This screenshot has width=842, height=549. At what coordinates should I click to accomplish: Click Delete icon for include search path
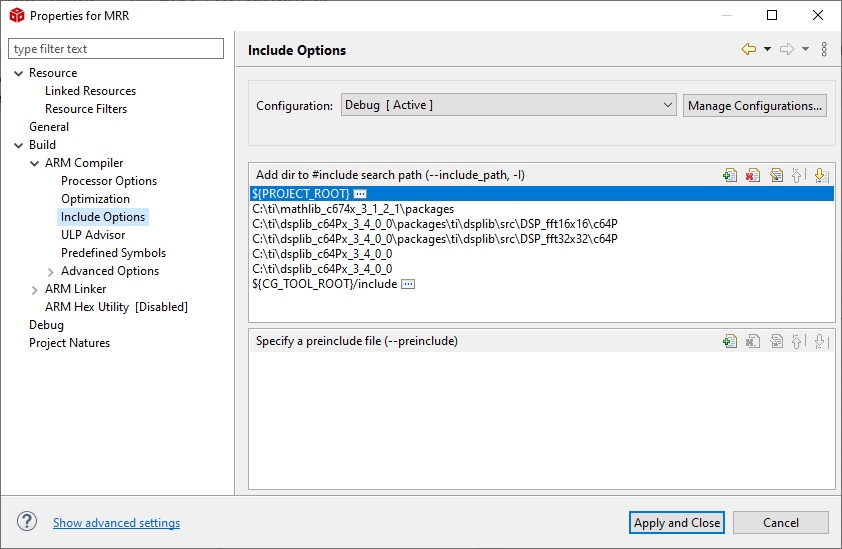pyautogui.click(x=753, y=175)
